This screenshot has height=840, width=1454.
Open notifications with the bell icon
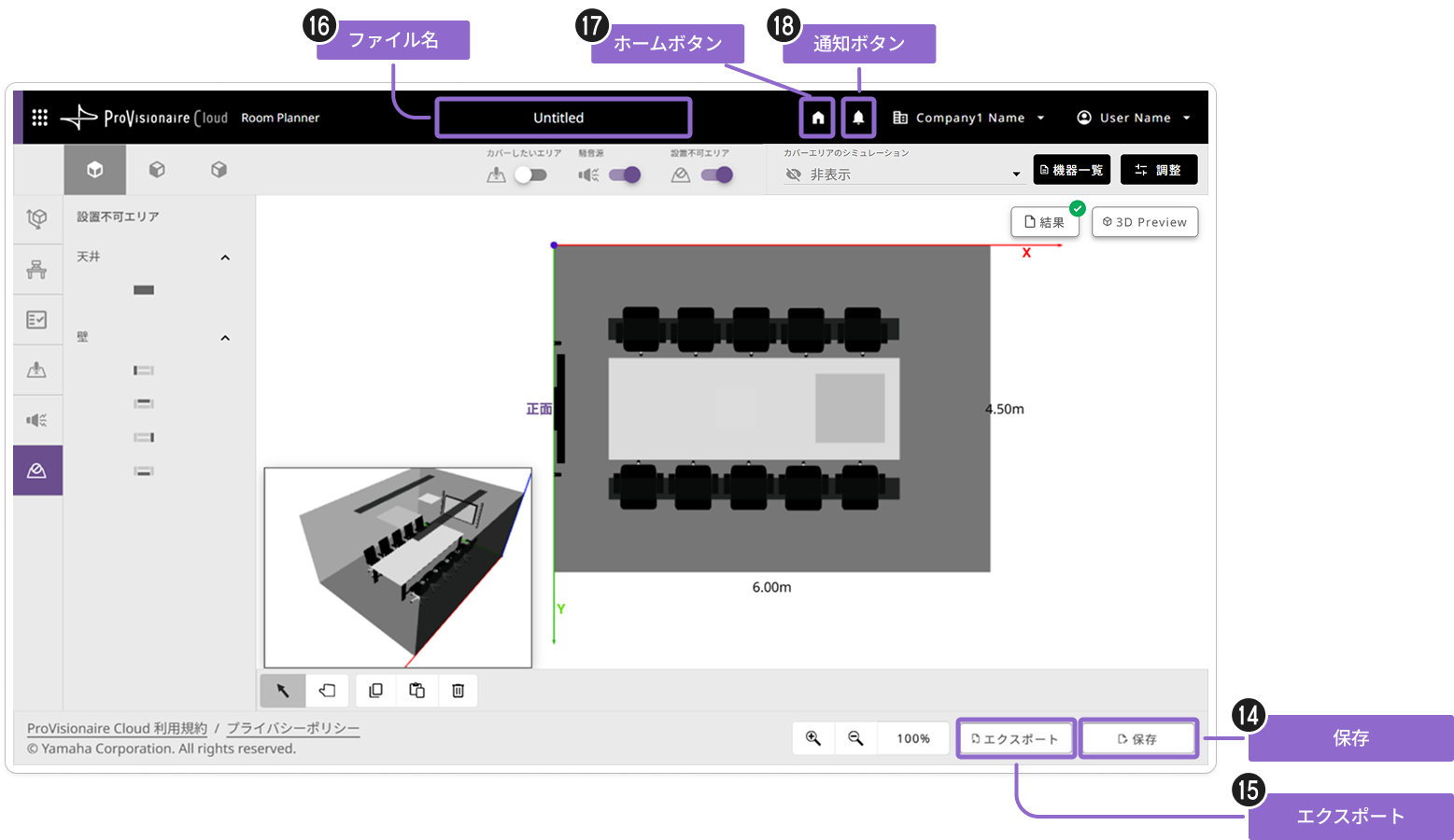[x=858, y=118]
